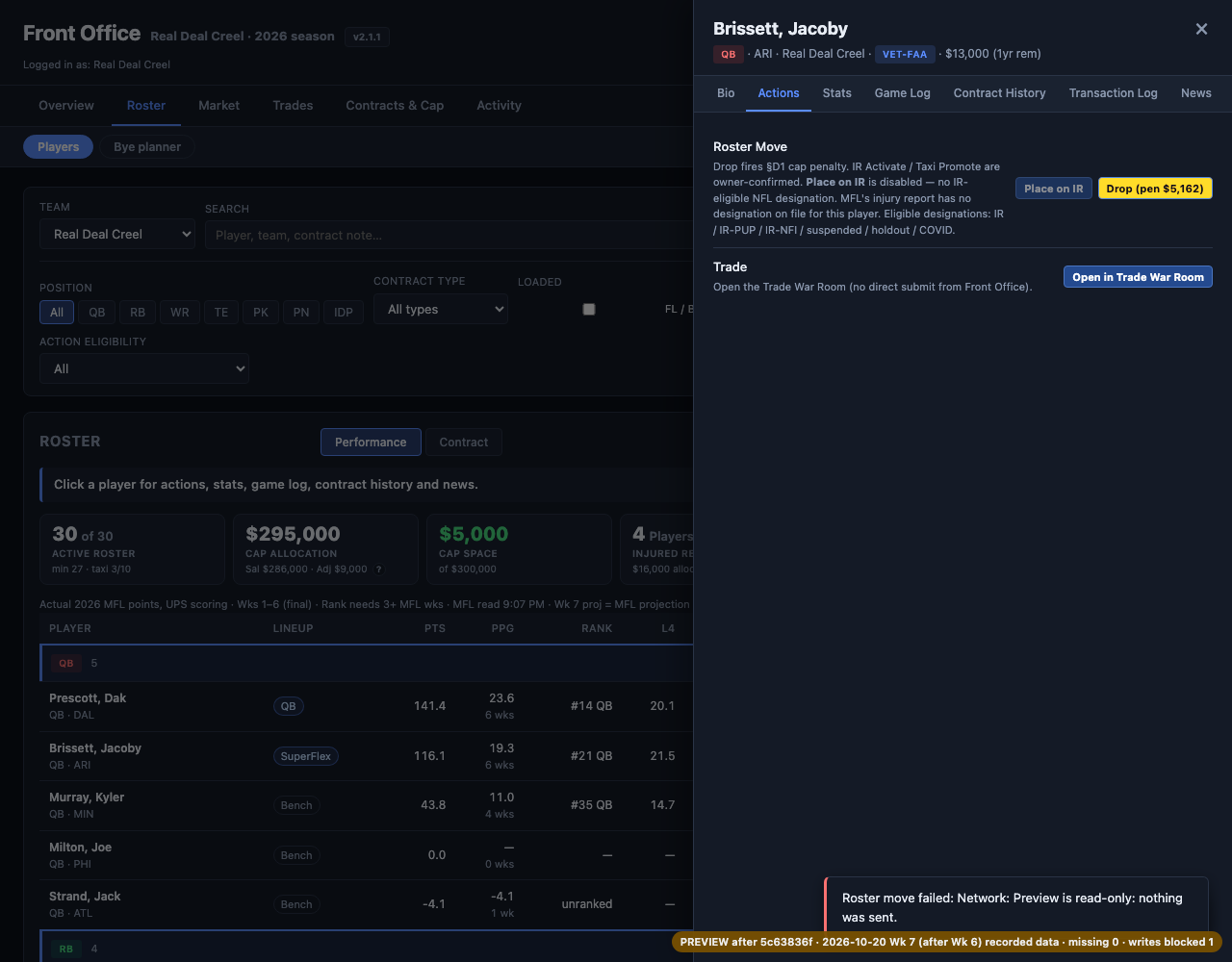The width and height of the screenshot is (1232, 962).
Task: Open Contracts & Cap navigation tab
Action: [x=395, y=106]
